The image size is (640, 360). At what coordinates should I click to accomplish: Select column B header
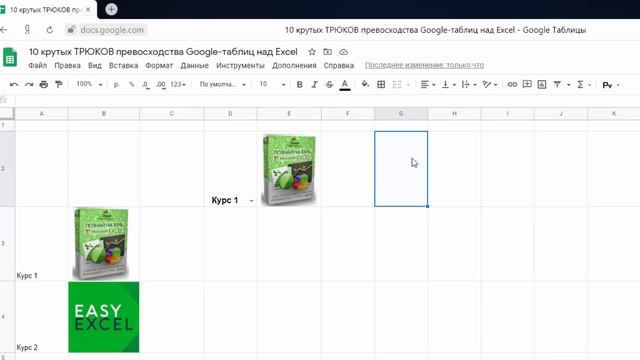pyautogui.click(x=104, y=113)
